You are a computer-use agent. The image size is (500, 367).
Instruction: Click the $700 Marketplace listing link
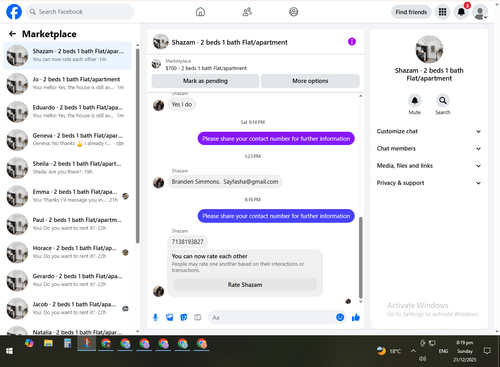click(206, 68)
